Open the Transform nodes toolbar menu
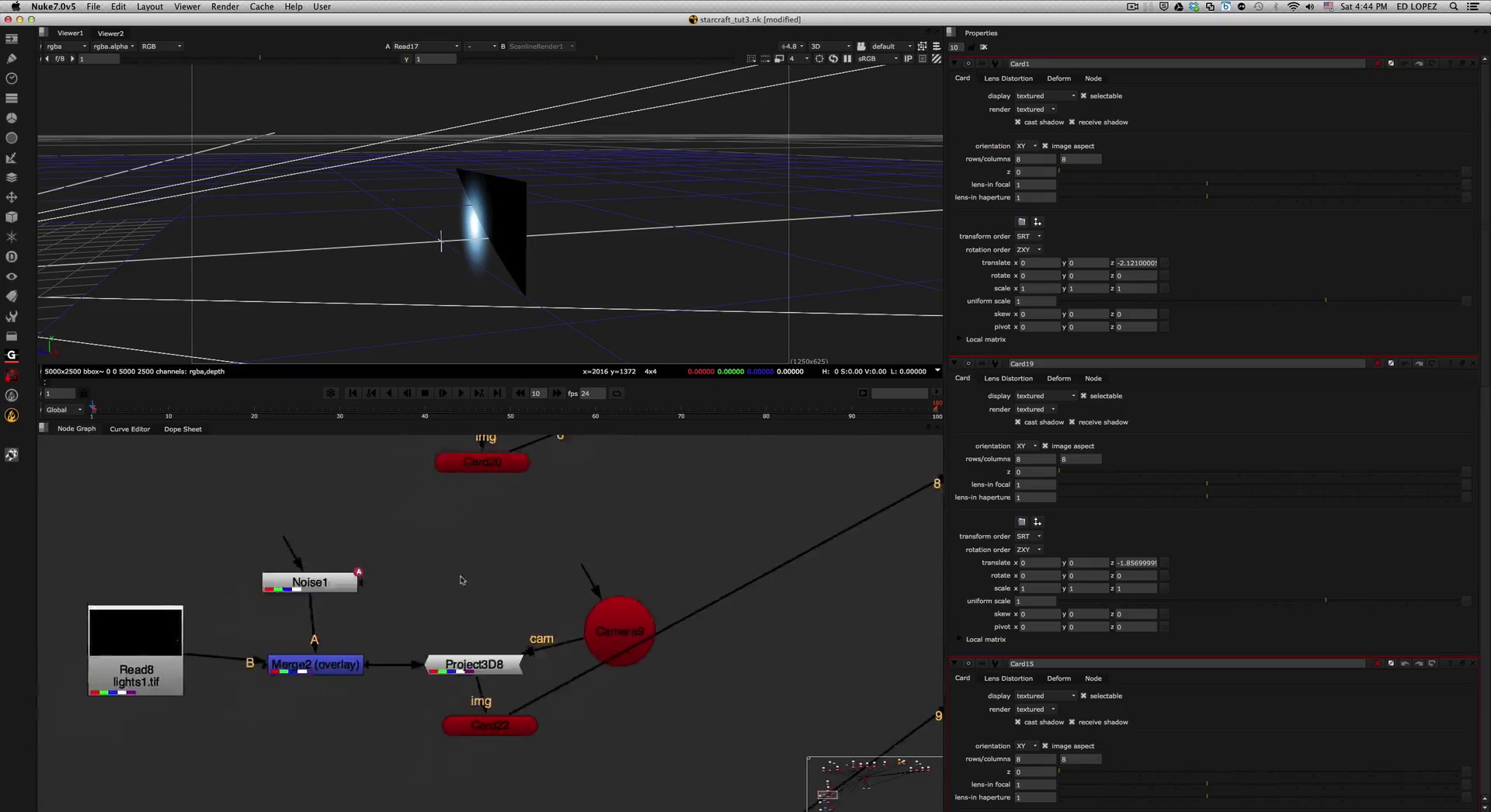 12,197
